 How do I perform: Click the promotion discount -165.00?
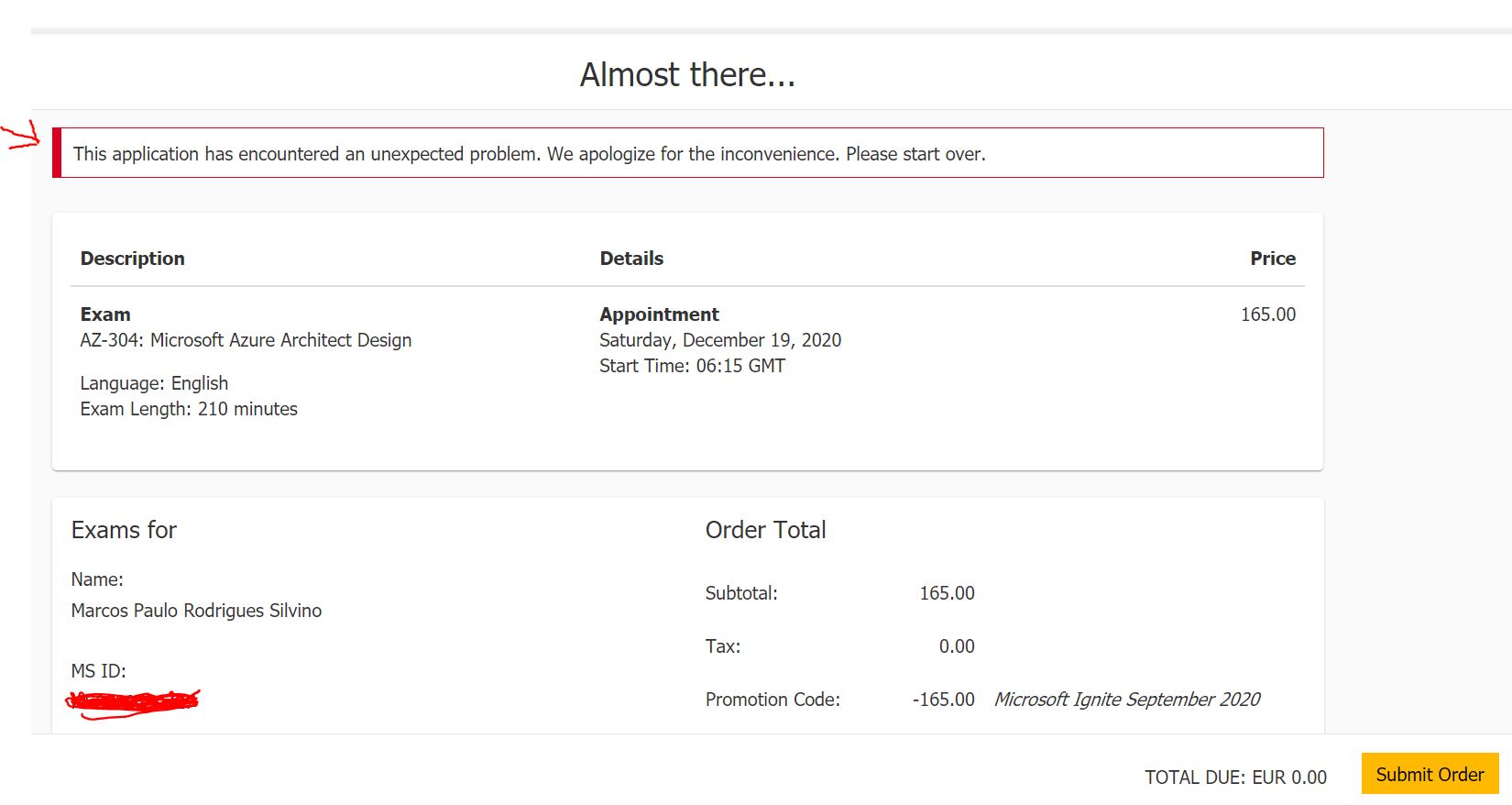pyautogui.click(x=944, y=700)
